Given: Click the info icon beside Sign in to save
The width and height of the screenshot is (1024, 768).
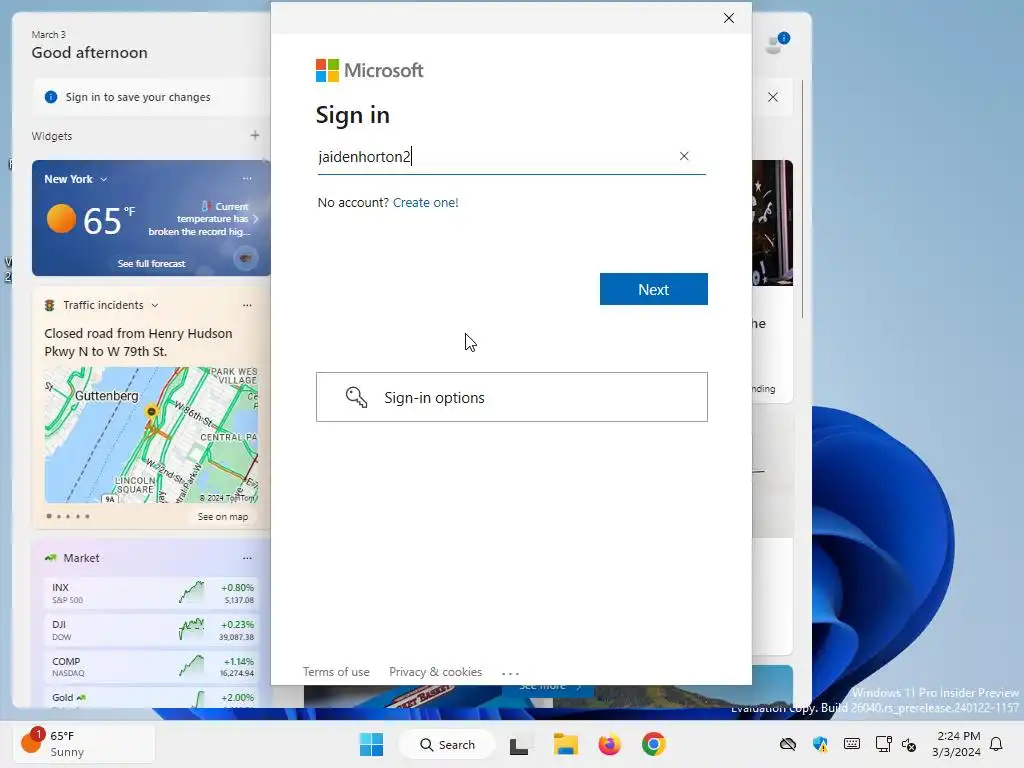Looking at the screenshot, I should point(51,97).
